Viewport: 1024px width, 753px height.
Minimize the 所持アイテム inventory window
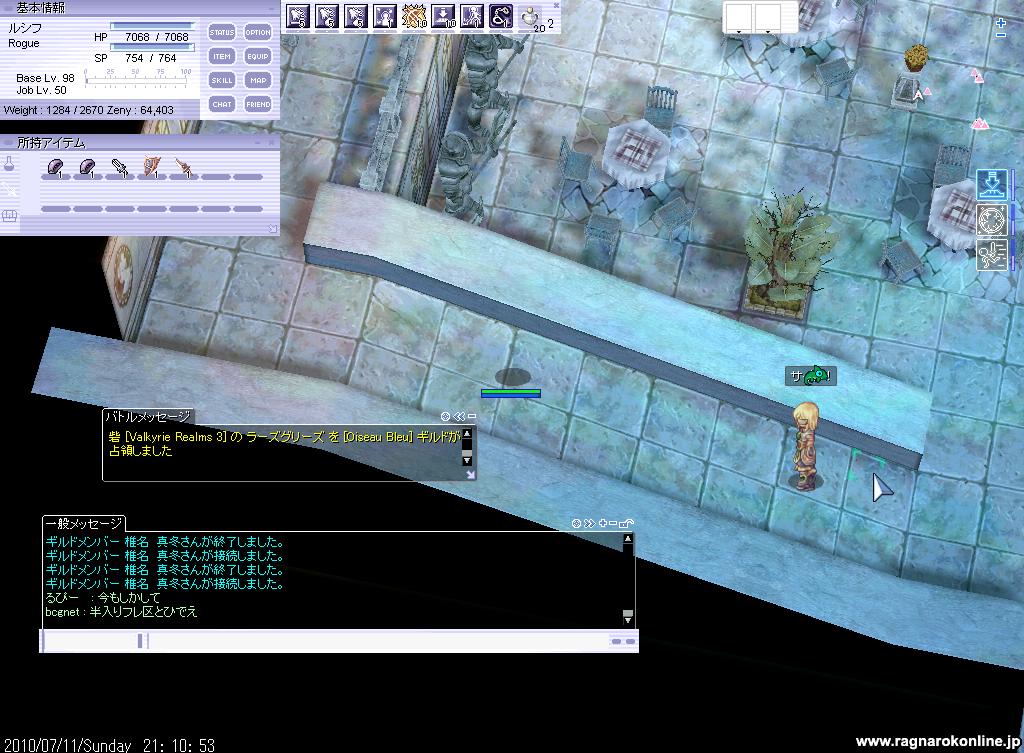click(x=257, y=142)
